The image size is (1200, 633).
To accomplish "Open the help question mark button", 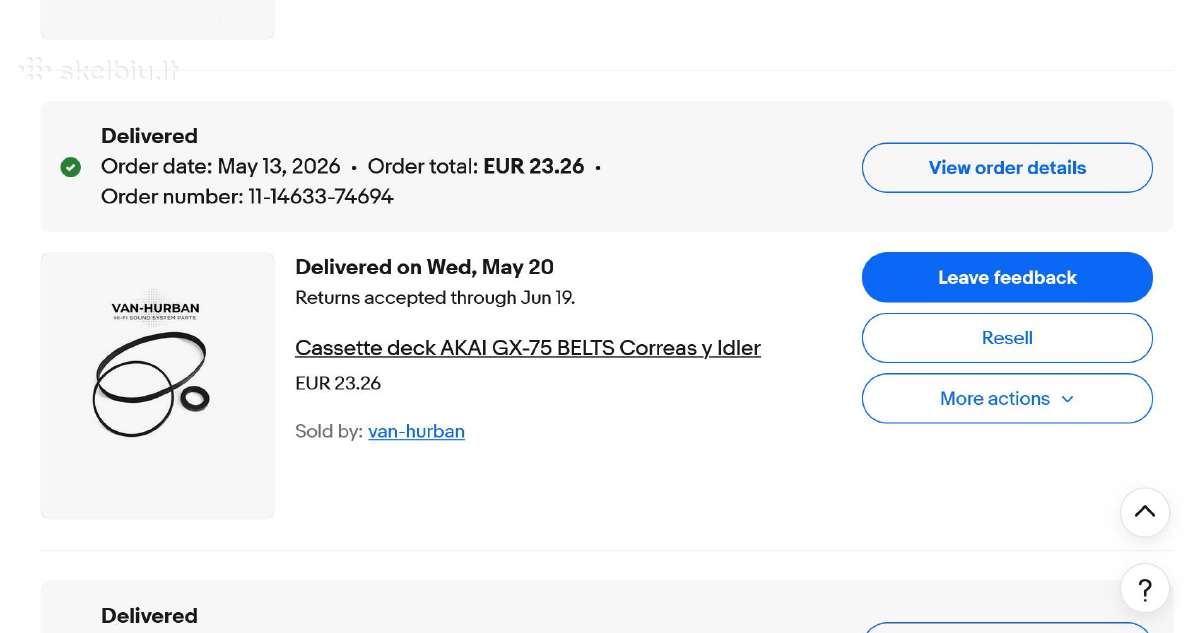I will [x=1145, y=589].
